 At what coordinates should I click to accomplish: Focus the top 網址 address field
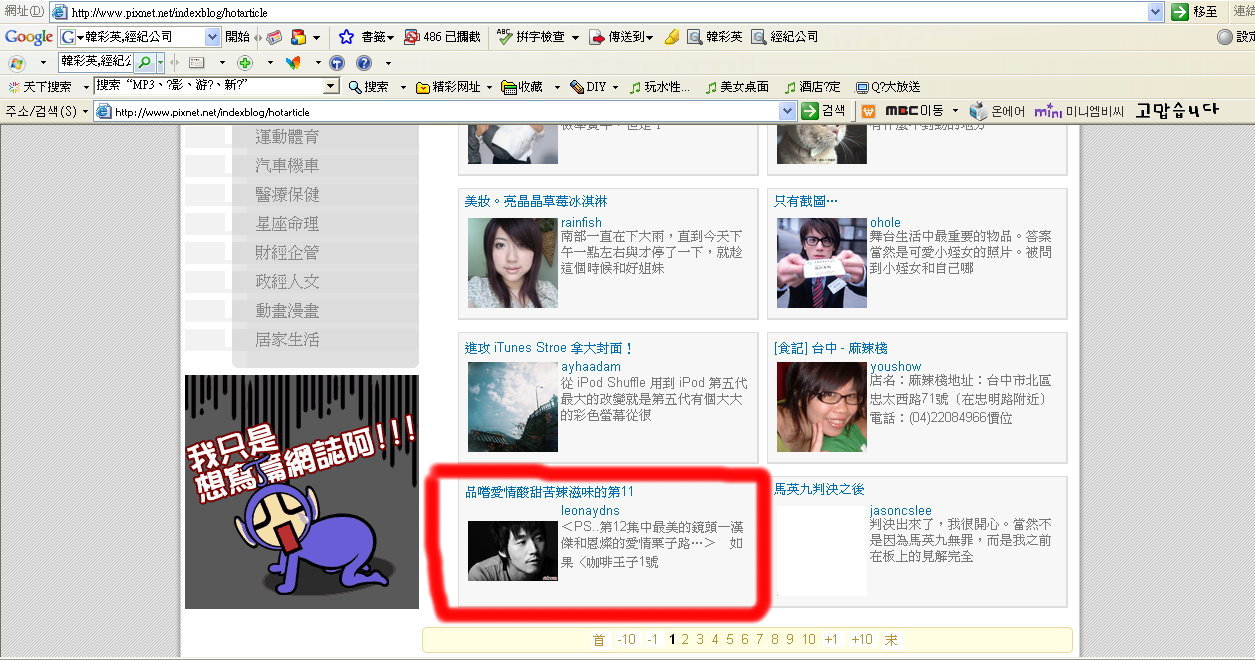[606, 12]
